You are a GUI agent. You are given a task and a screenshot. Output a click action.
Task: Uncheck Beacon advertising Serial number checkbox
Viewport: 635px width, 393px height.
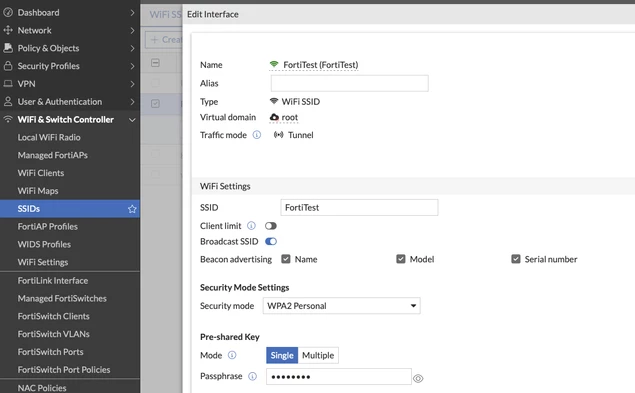pos(516,259)
